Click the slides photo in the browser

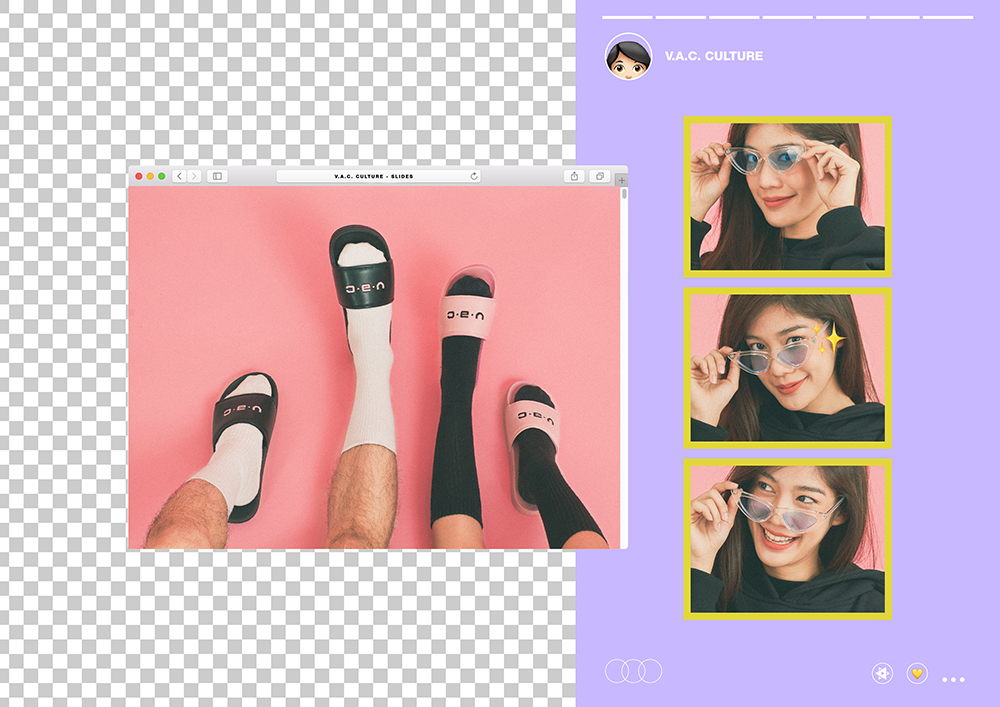[x=374, y=367]
